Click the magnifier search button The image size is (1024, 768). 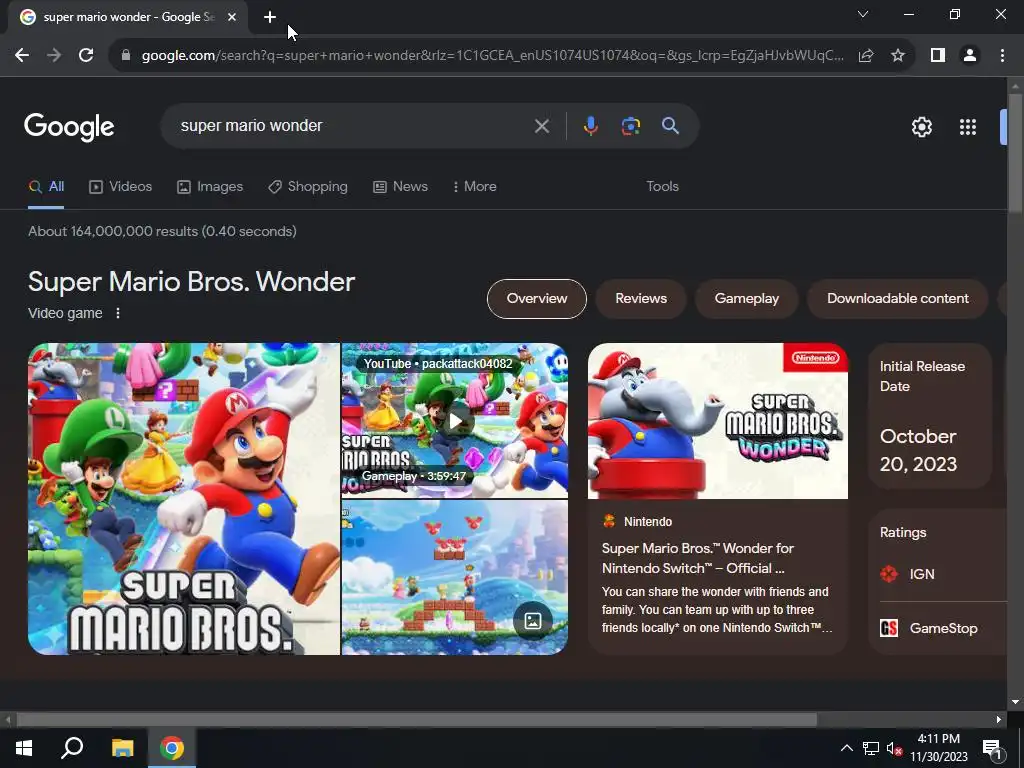pos(670,125)
